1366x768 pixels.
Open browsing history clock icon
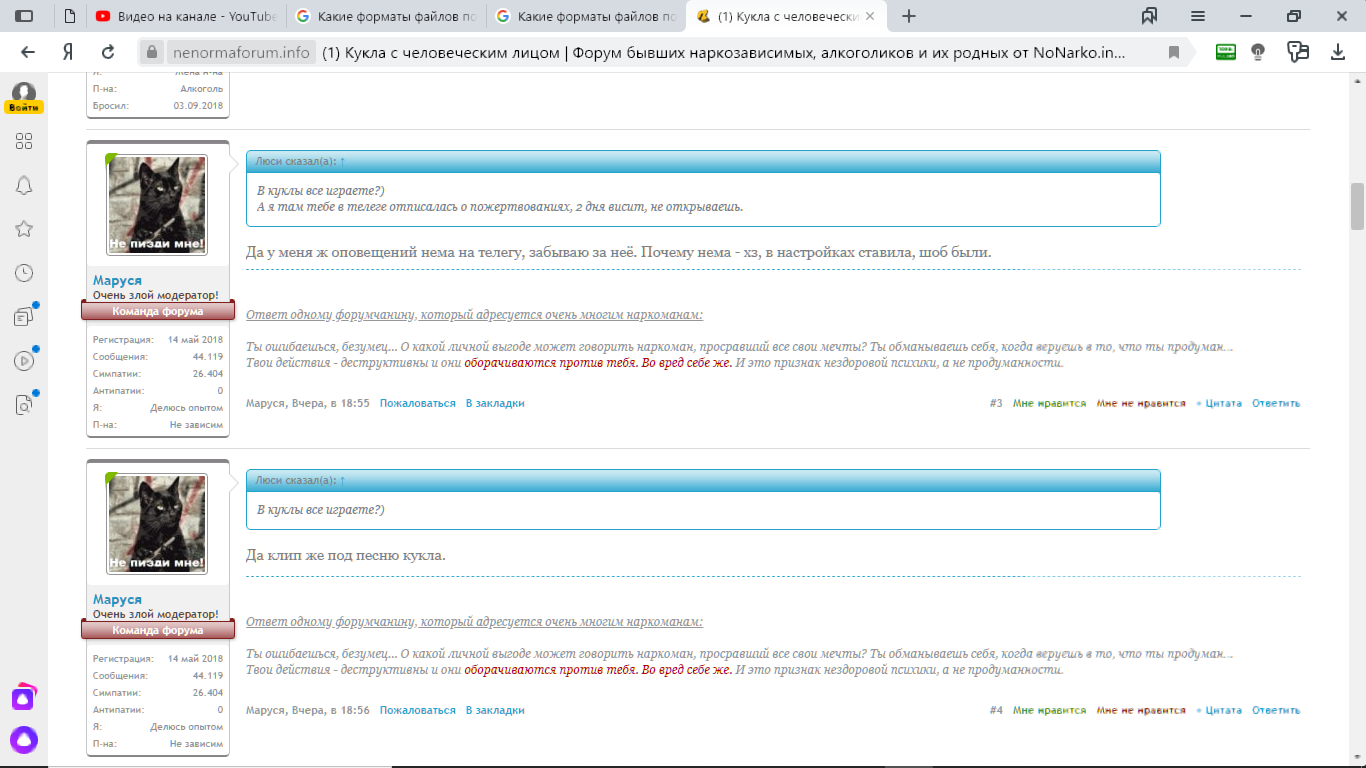coord(24,273)
